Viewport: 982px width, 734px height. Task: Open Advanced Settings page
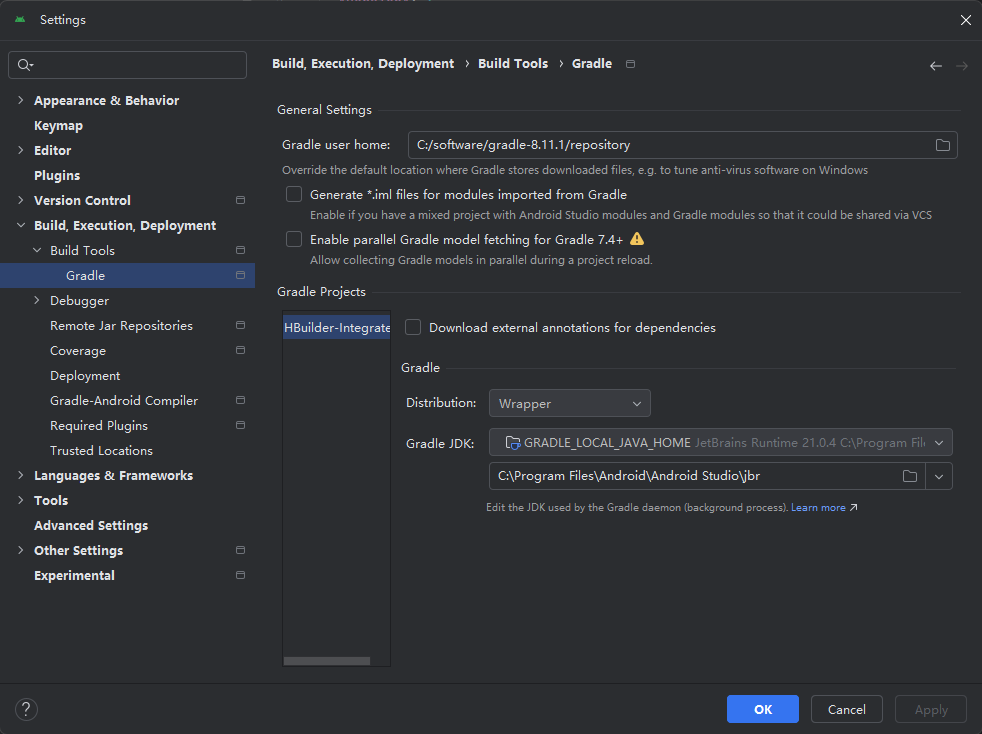point(91,525)
